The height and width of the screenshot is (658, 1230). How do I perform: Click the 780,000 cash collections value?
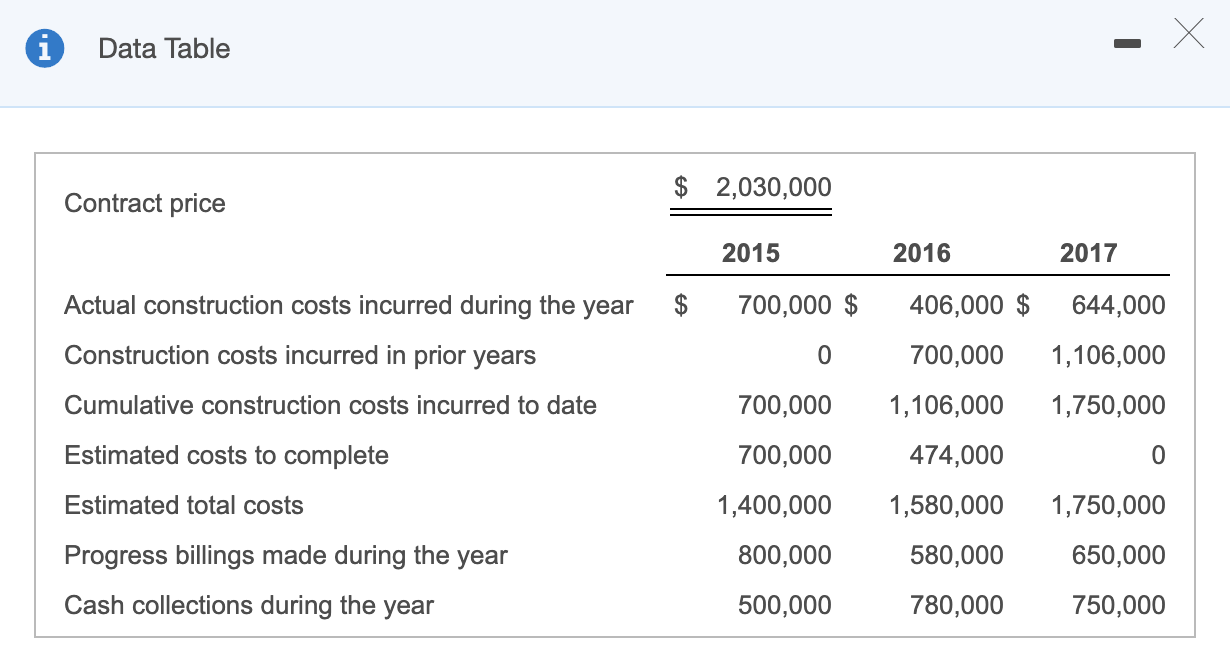(x=954, y=605)
